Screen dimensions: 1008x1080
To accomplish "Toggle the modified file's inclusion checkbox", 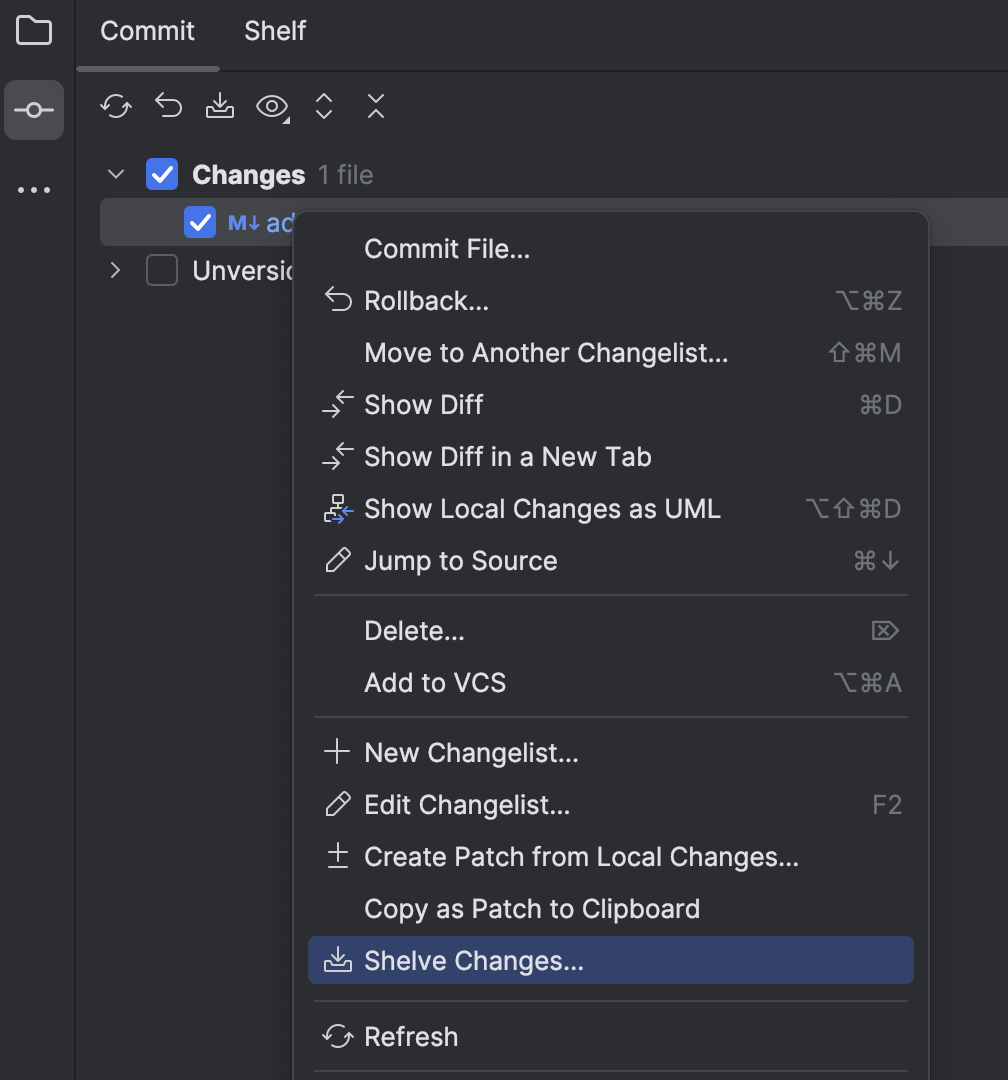I will tap(197, 222).
